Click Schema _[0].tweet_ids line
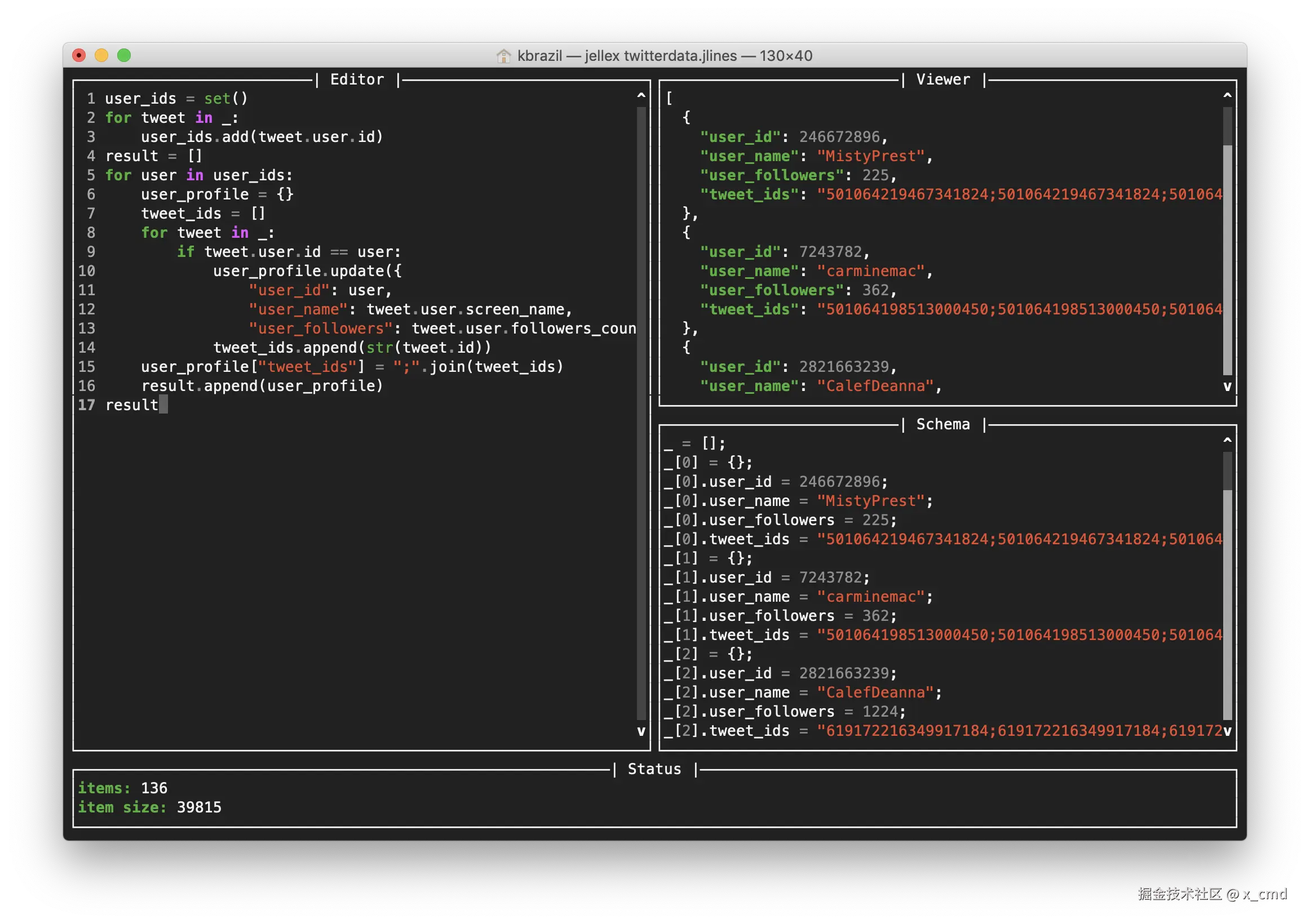 pyautogui.click(x=942, y=540)
